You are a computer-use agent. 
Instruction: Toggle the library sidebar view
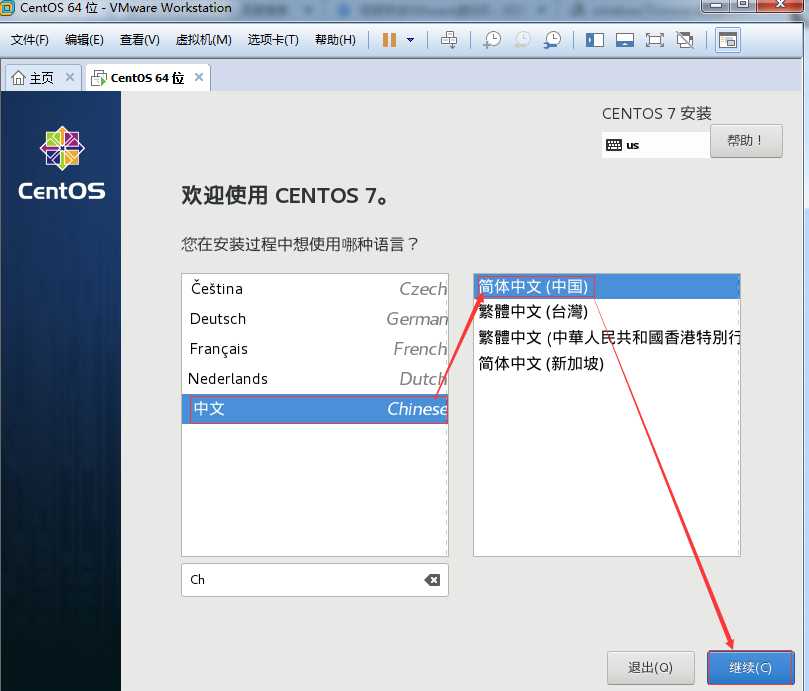click(595, 40)
